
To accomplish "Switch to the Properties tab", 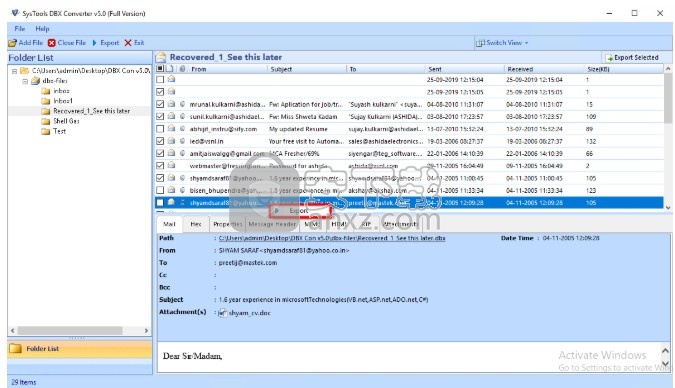I will (x=228, y=224).
